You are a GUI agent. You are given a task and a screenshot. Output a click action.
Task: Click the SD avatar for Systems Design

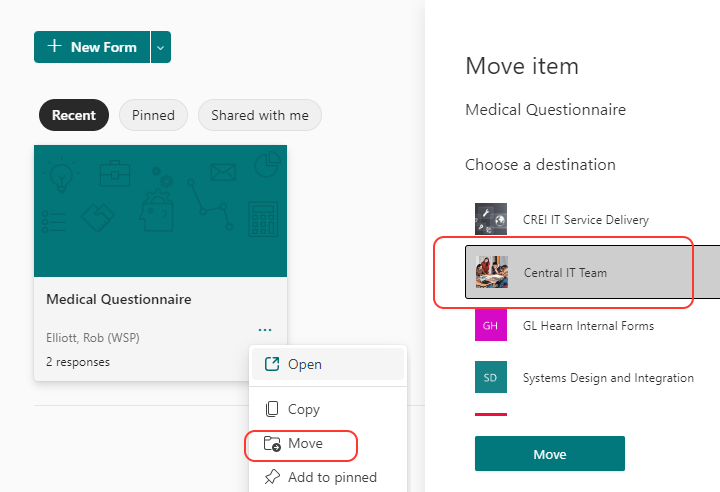491,377
